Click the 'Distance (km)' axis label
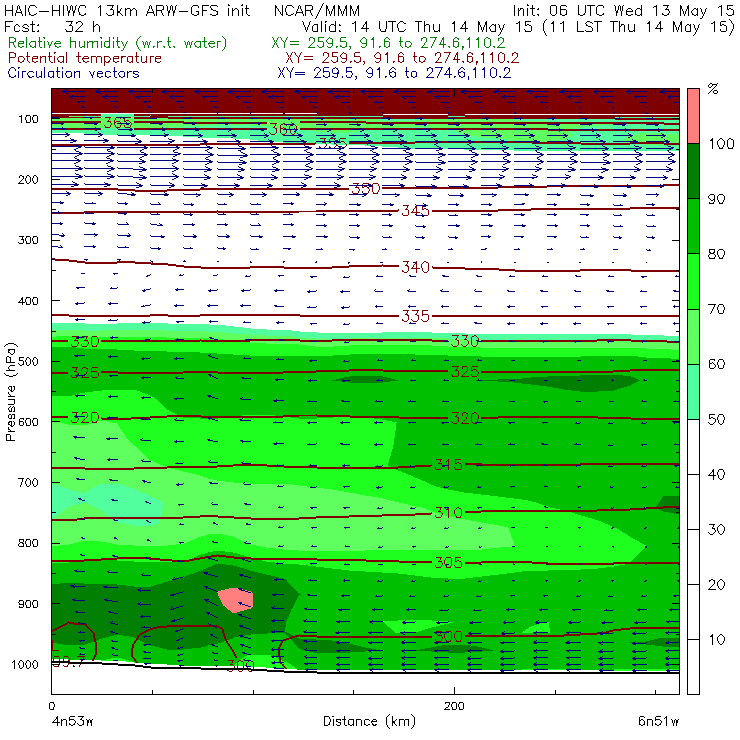 pos(369,721)
